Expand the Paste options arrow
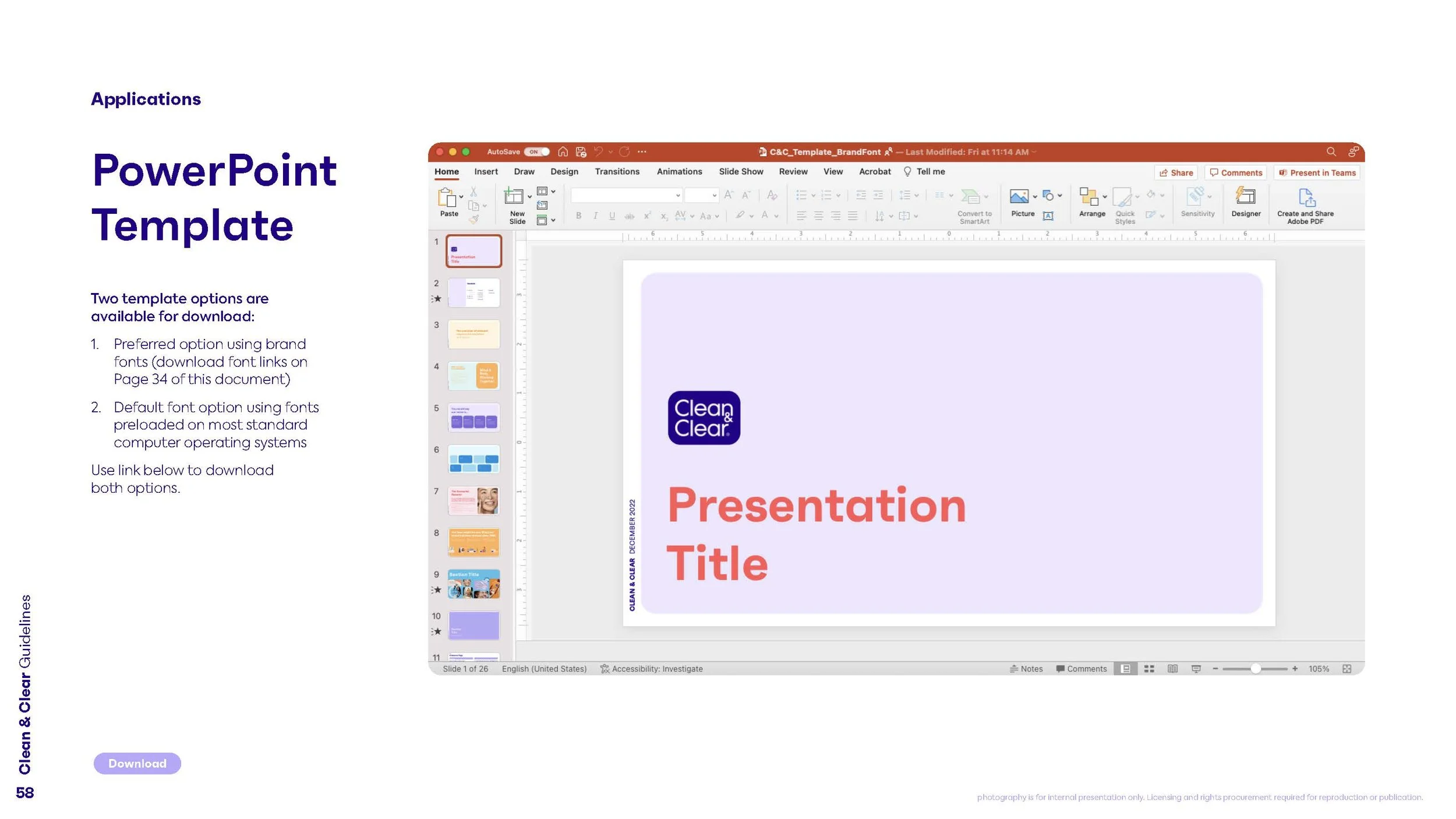This screenshot has height=819, width=1456. pyautogui.click(x=461, y=197)
